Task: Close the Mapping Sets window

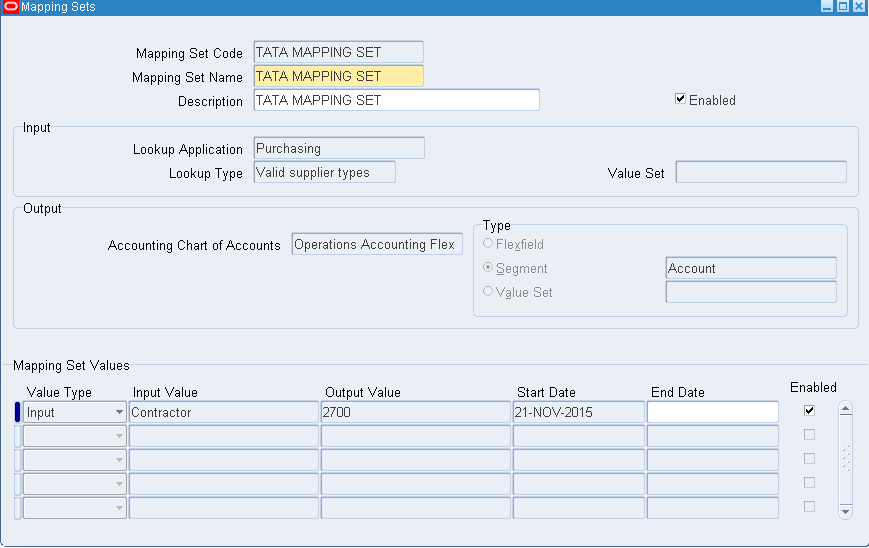Action: tap(858, 7)
